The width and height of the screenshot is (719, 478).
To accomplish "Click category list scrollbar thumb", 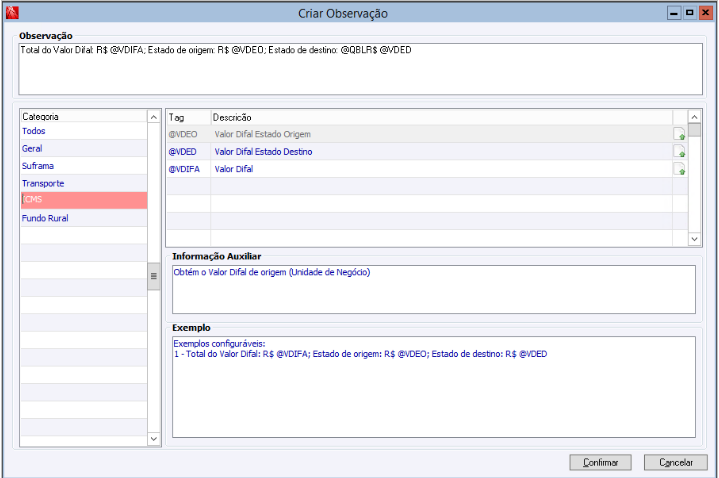I will coord(154,276).
